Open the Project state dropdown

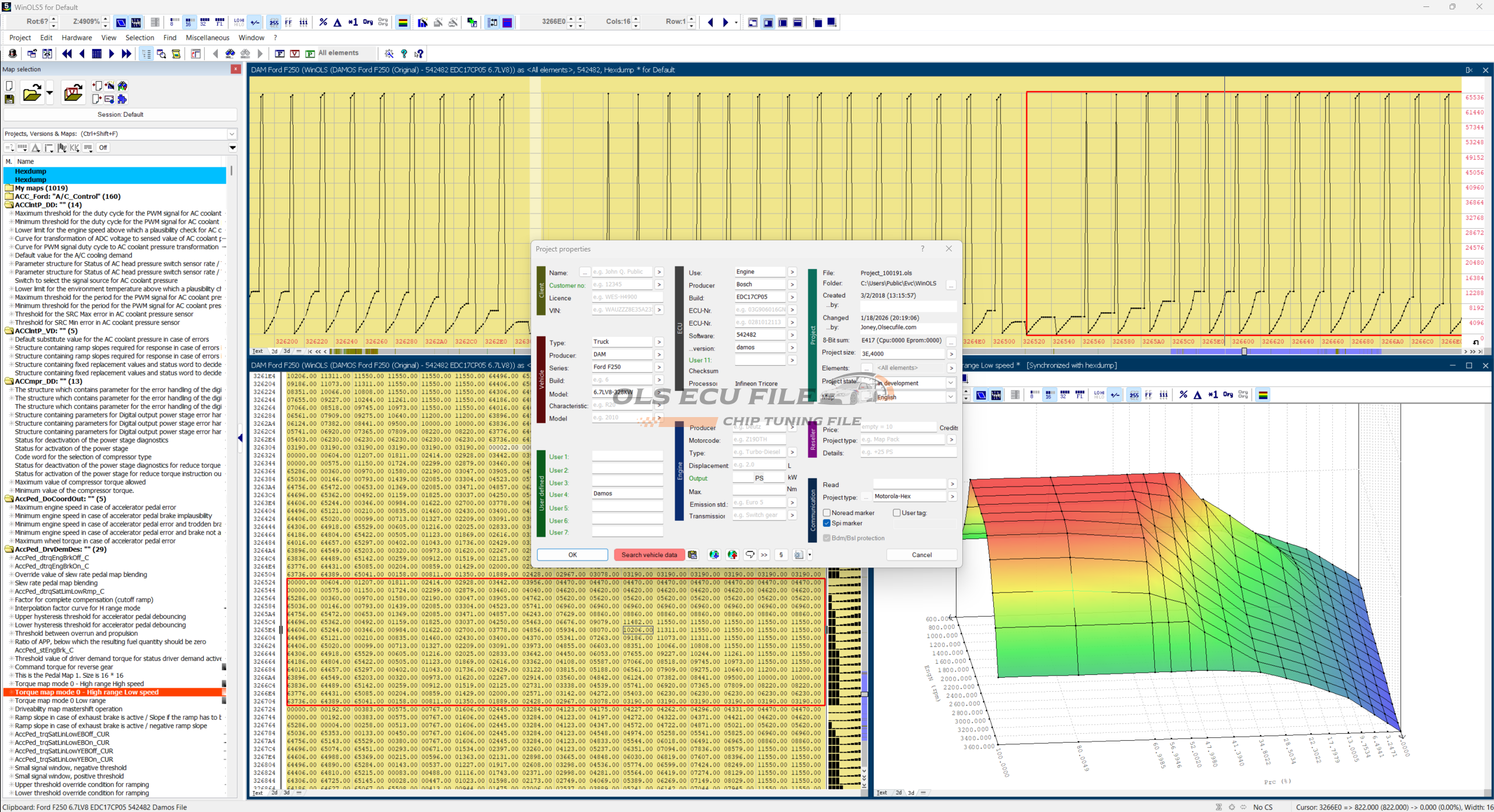click(950, 383)
